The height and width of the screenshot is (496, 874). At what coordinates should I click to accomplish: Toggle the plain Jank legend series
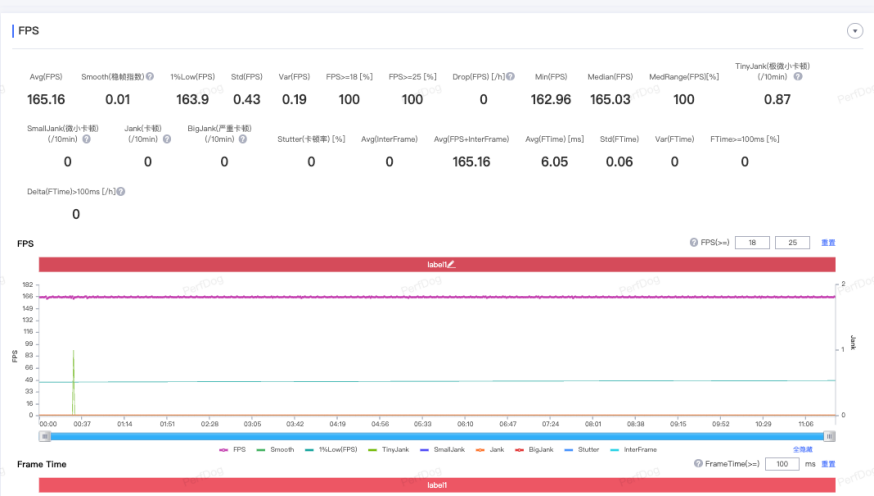(490, 449)
